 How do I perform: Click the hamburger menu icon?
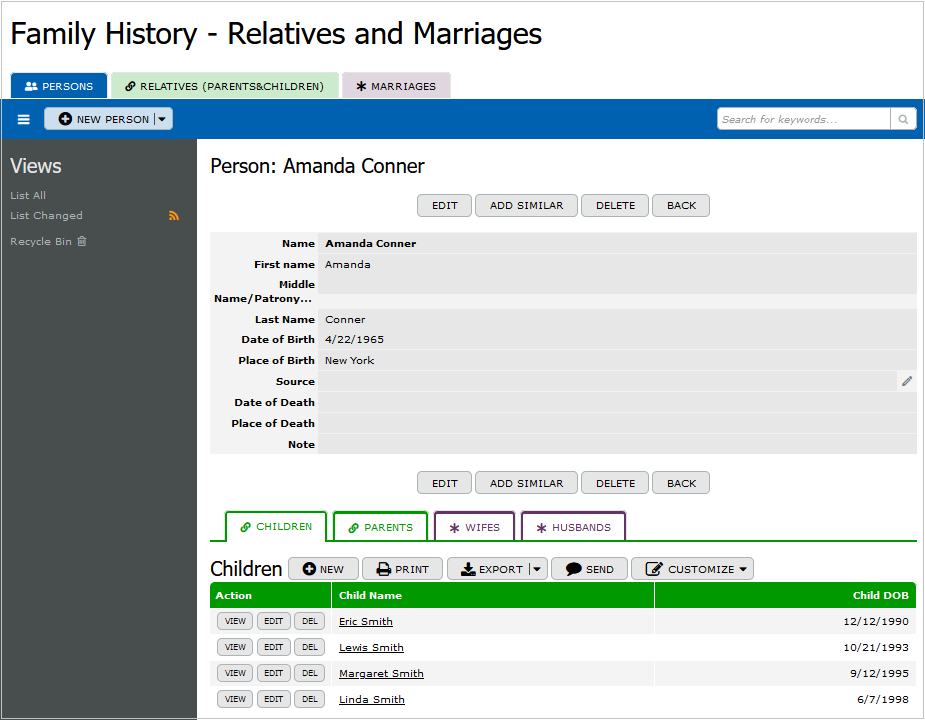coord(24,119)
